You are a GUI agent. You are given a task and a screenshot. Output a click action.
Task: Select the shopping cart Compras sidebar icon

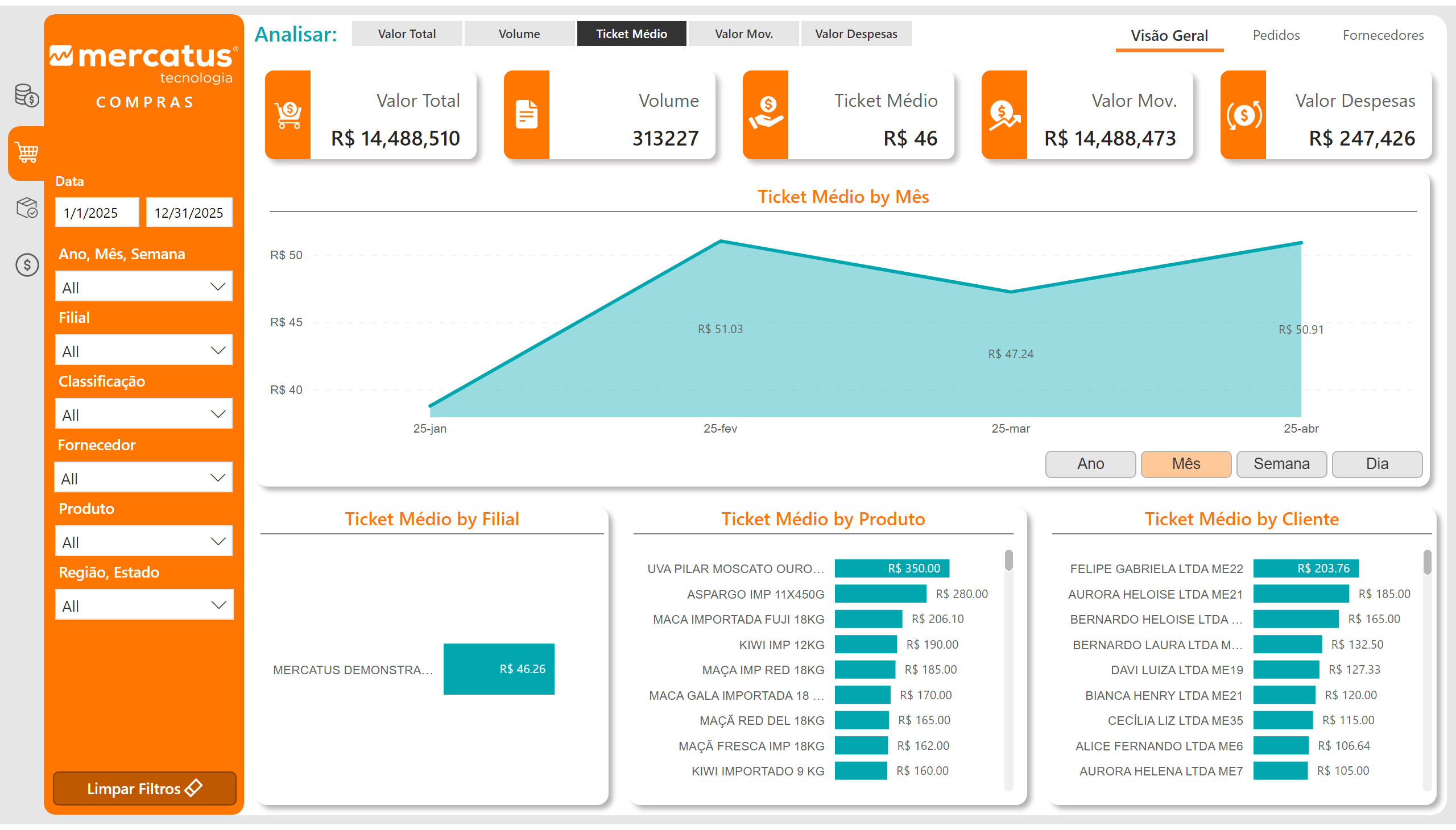click(27, 152)
